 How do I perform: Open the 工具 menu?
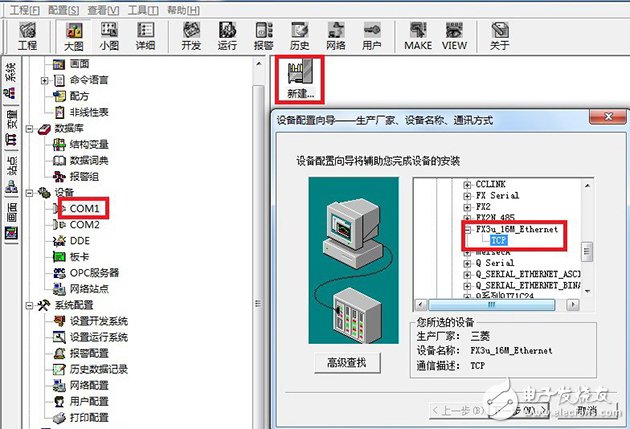[146, 8]
